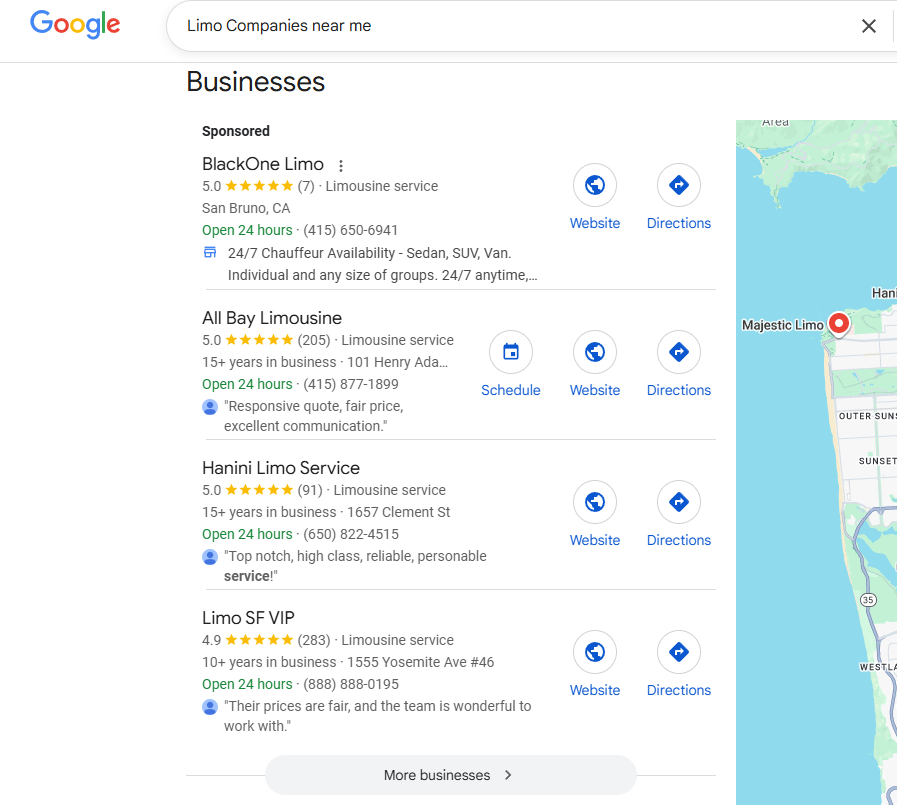Get directions to Hanini Limo Service
Image resolution: width=897 pixels, height=805 pixels.
click(679, 502)
